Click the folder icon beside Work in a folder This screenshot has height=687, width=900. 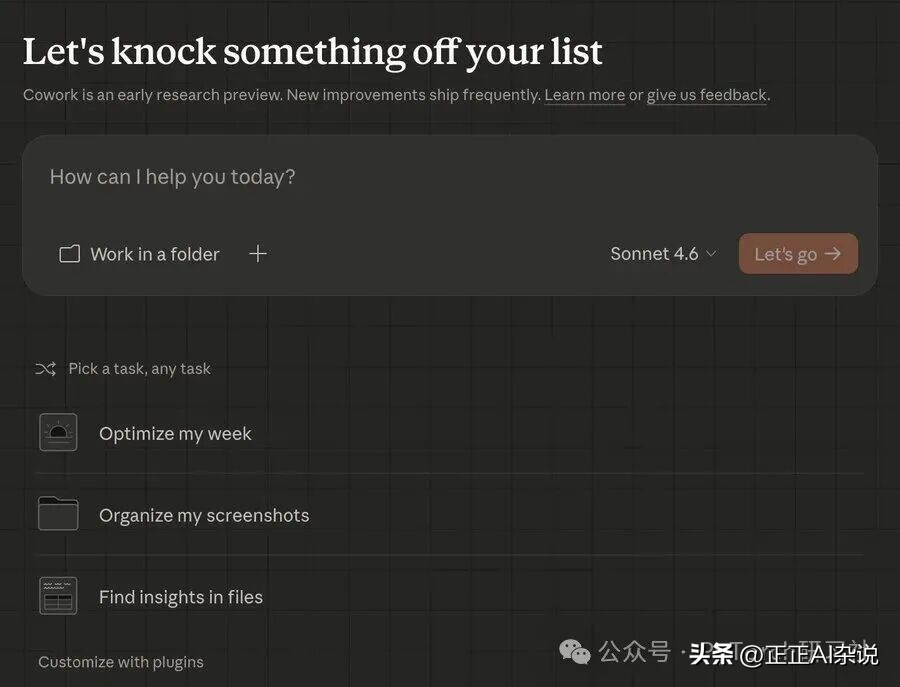point(69,254)
